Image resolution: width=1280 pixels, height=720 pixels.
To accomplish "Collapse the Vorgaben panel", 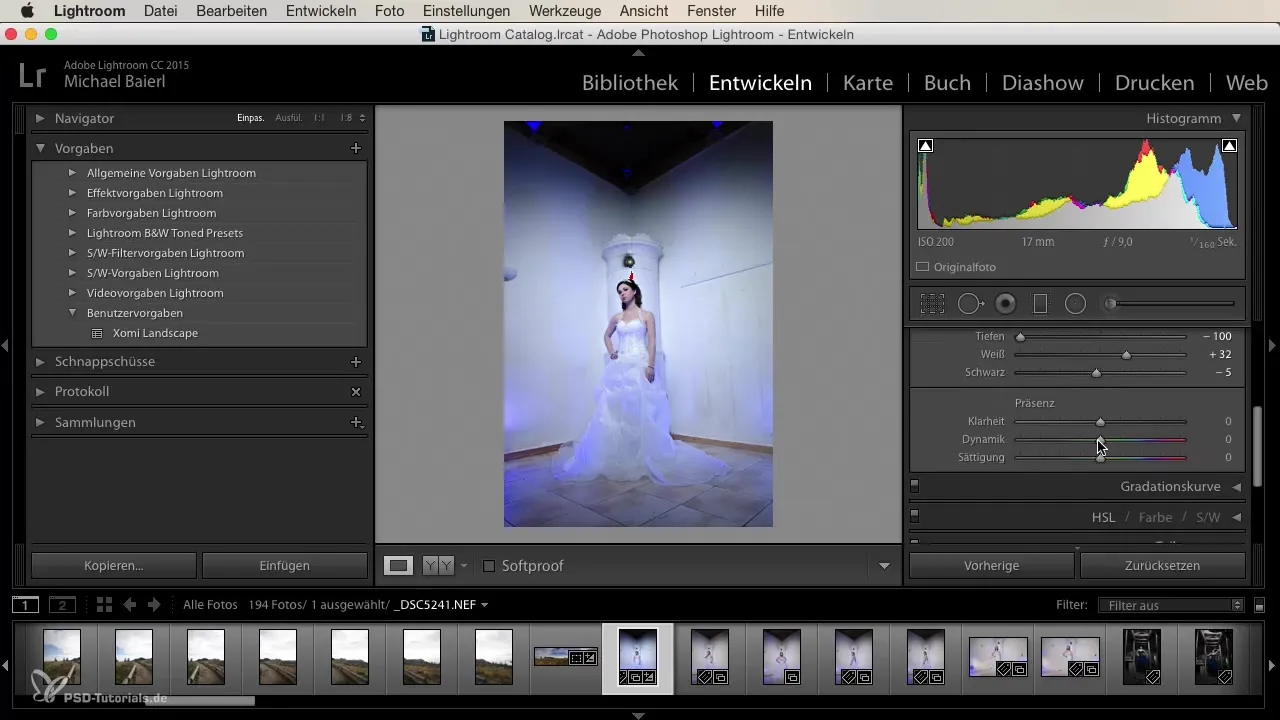I will [40, 148].
